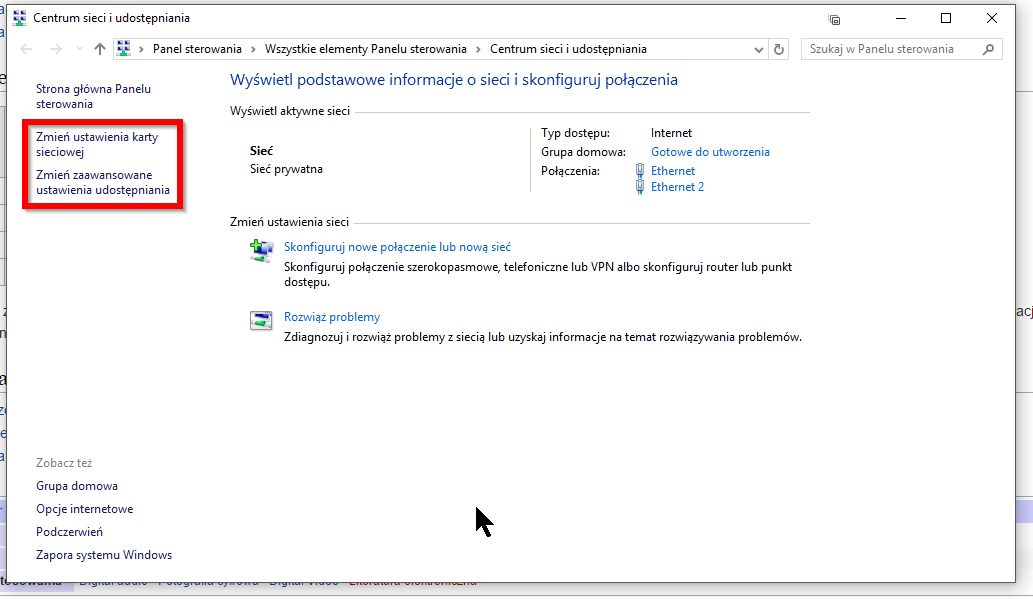This screenshot has height=599, width=1033.
Task: Go to Strona główna Panelu sterowania
Action: tap(93, 96)
